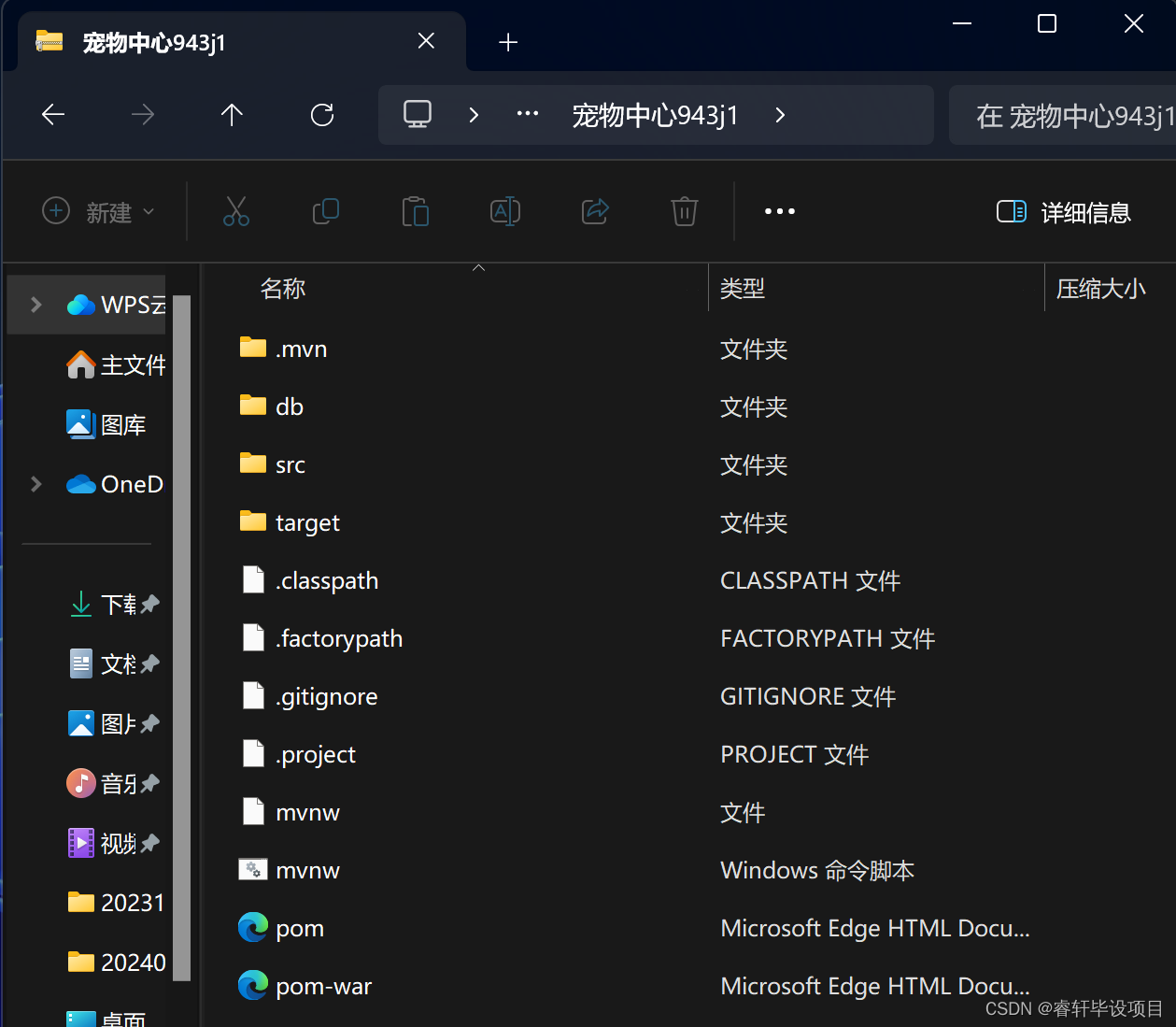Click 宠物中心943j1 breadcrumb in address bar

point(655,115)
